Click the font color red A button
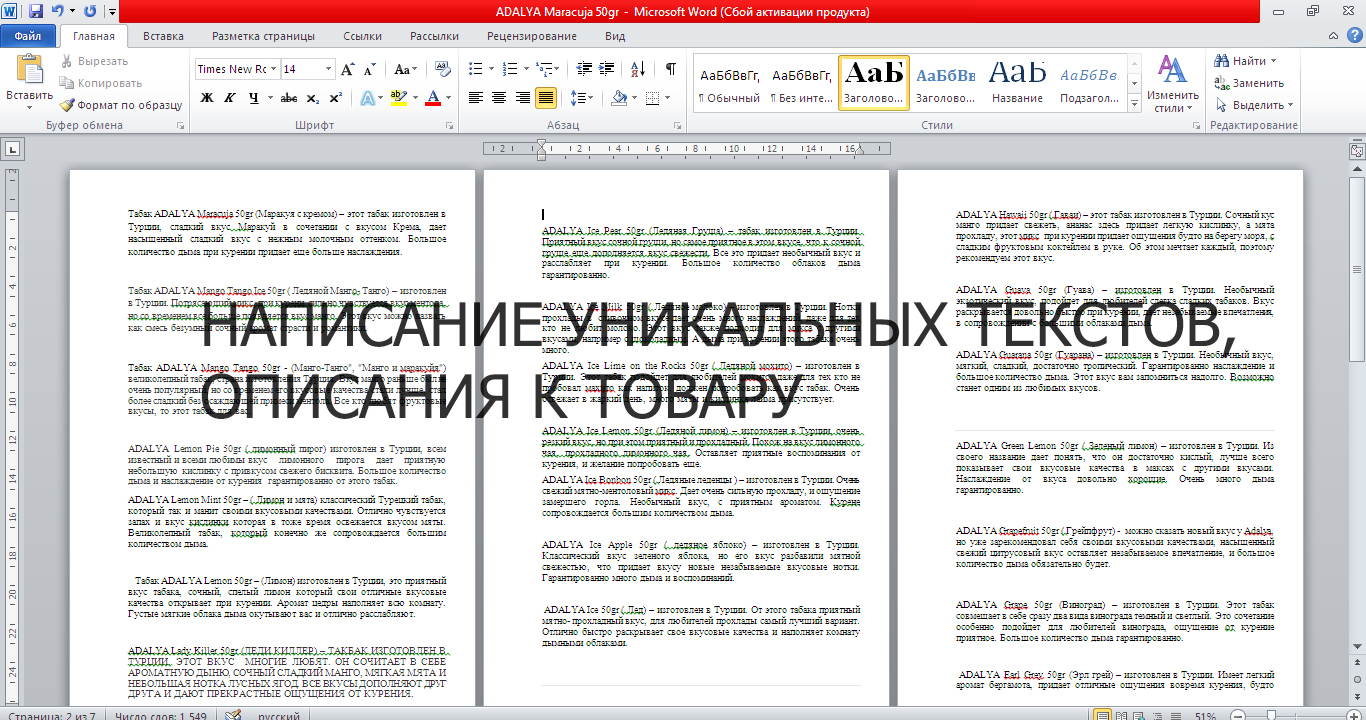This screenshot has width=1366, height=720. 433,98
